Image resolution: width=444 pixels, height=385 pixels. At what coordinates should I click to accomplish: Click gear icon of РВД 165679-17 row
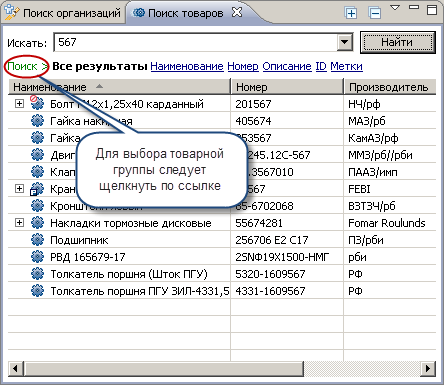coord(37,257)
